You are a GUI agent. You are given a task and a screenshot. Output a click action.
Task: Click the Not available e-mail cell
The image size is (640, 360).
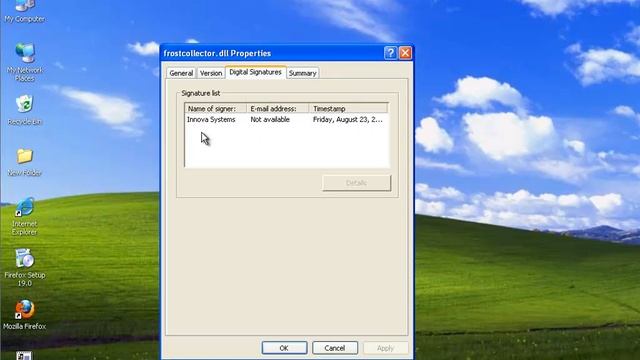click(x=270, y=119)
